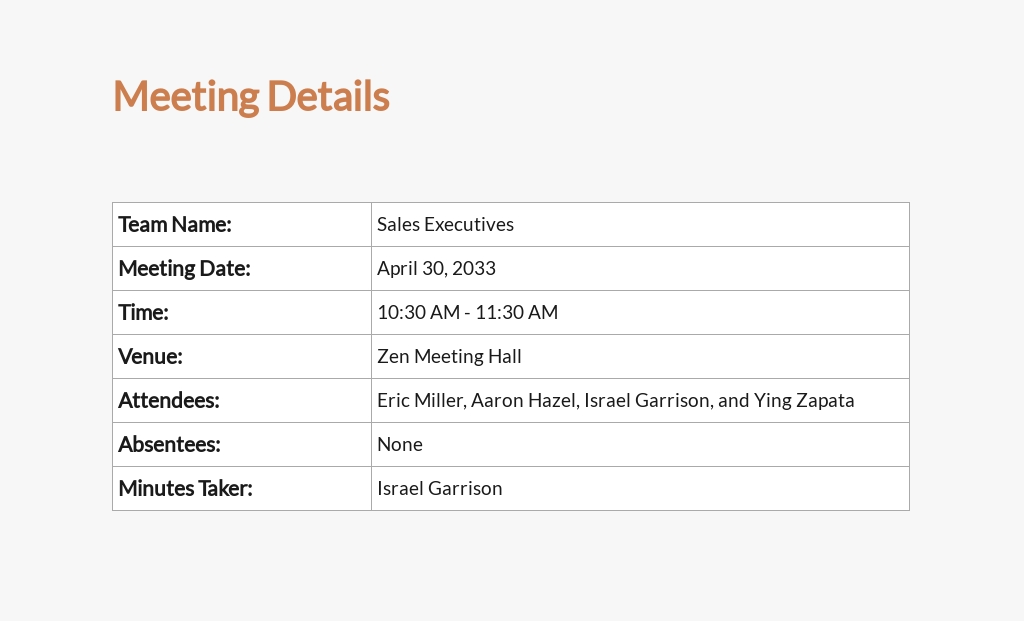Select the Absentees label cell
The image size is (1024, 621).
[242, 445]
